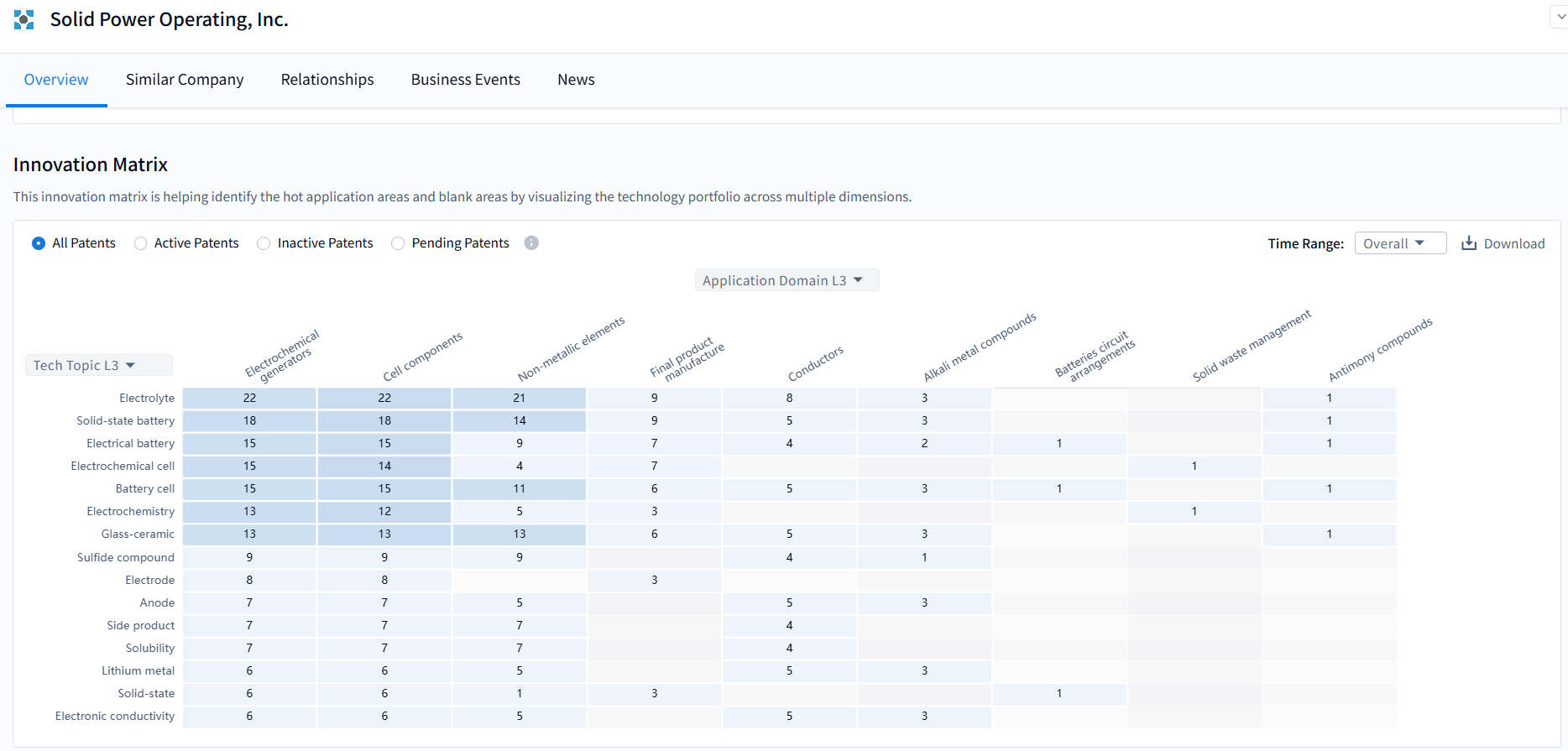Image resolution: width=1568 pixels, height=751 pixels.
Task: Open the News tab
Action: (576, 80)
